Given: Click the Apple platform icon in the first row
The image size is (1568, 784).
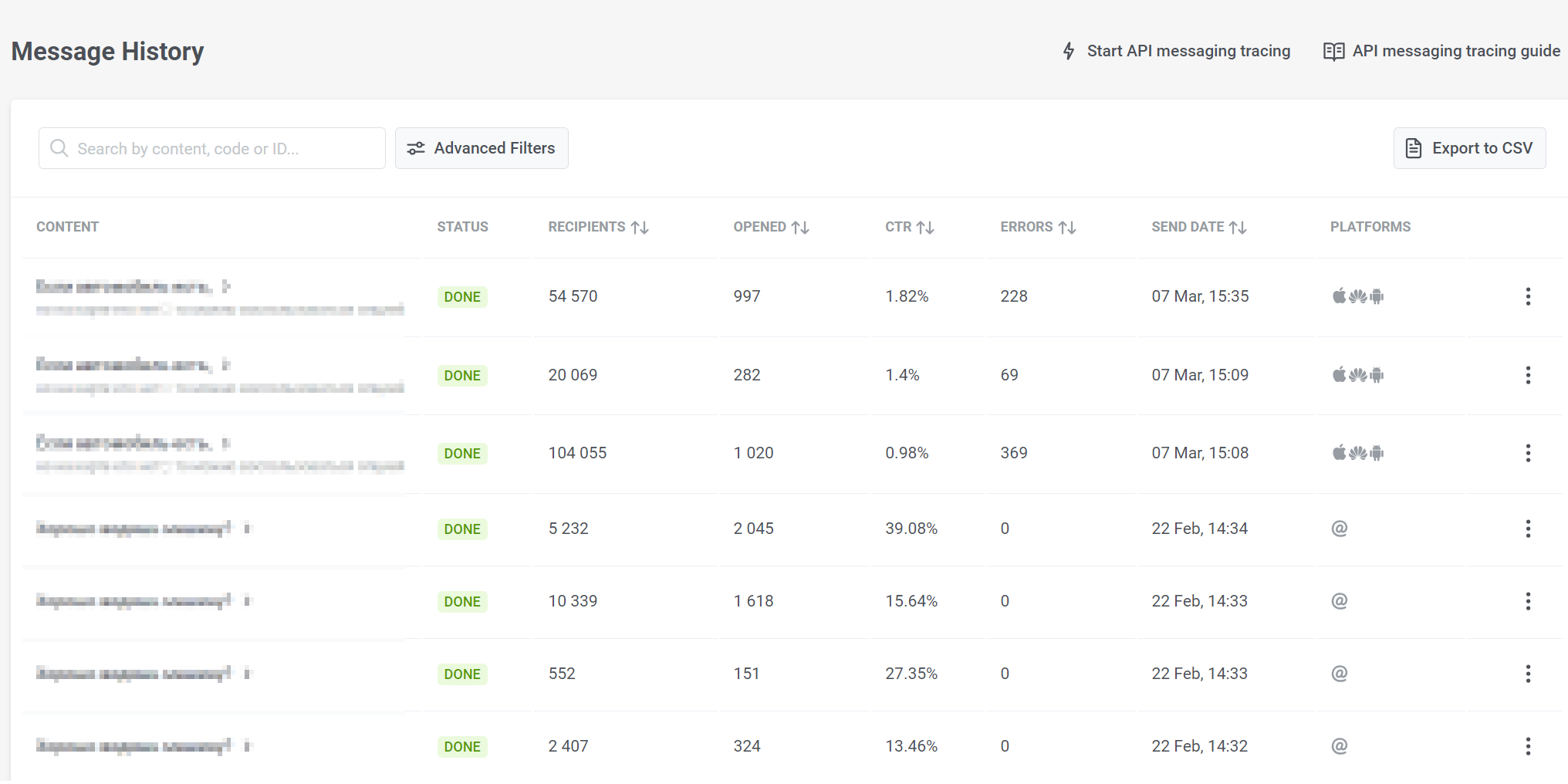Looking at the screenshot, I should 1340,296.
